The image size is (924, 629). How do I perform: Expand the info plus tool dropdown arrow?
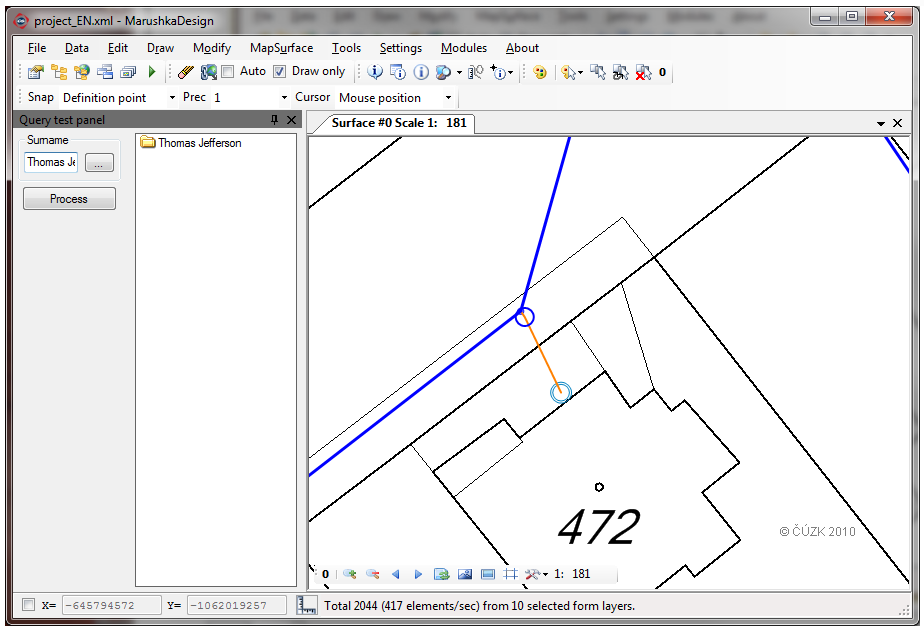pos(510,73)
